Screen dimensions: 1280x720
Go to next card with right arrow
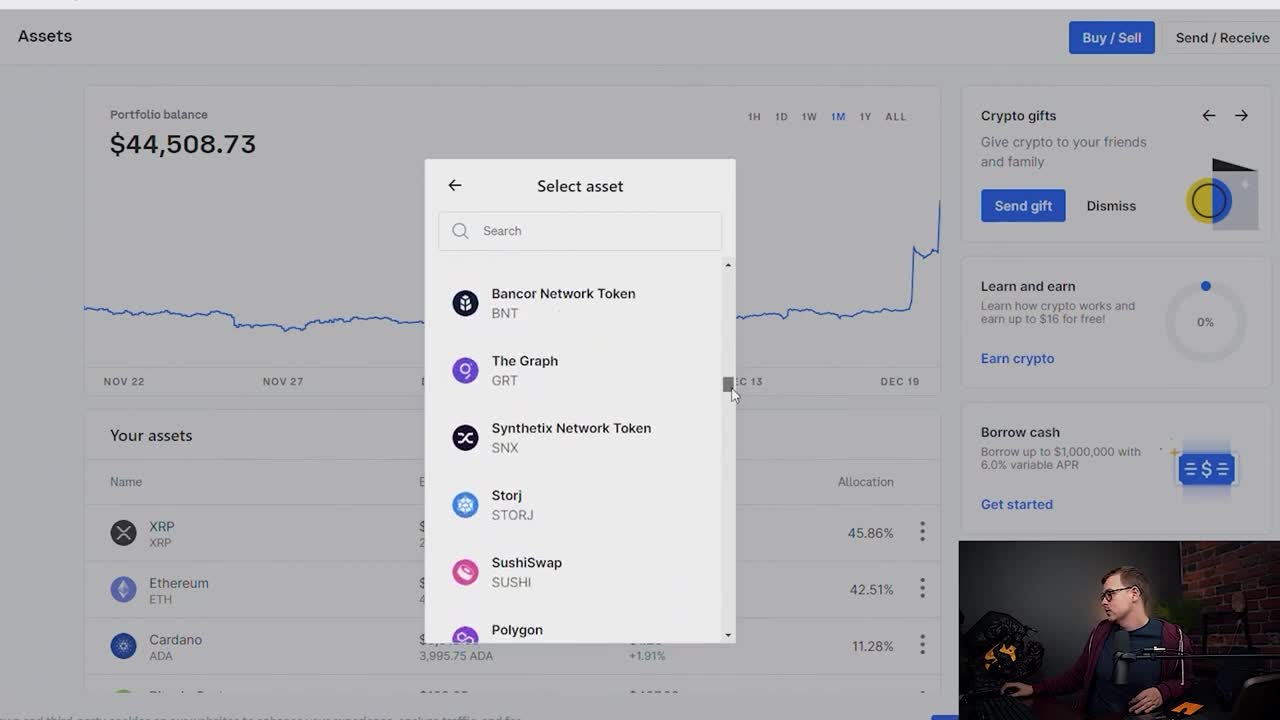coord(1241,116)
